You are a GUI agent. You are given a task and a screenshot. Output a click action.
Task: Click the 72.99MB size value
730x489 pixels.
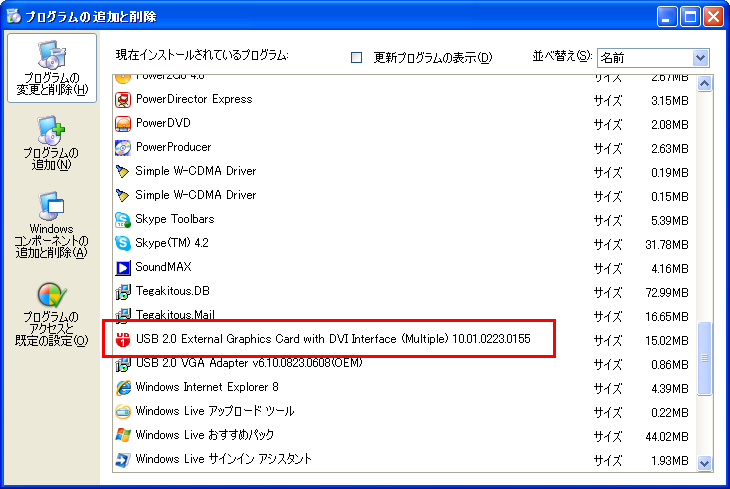(667, 292)
